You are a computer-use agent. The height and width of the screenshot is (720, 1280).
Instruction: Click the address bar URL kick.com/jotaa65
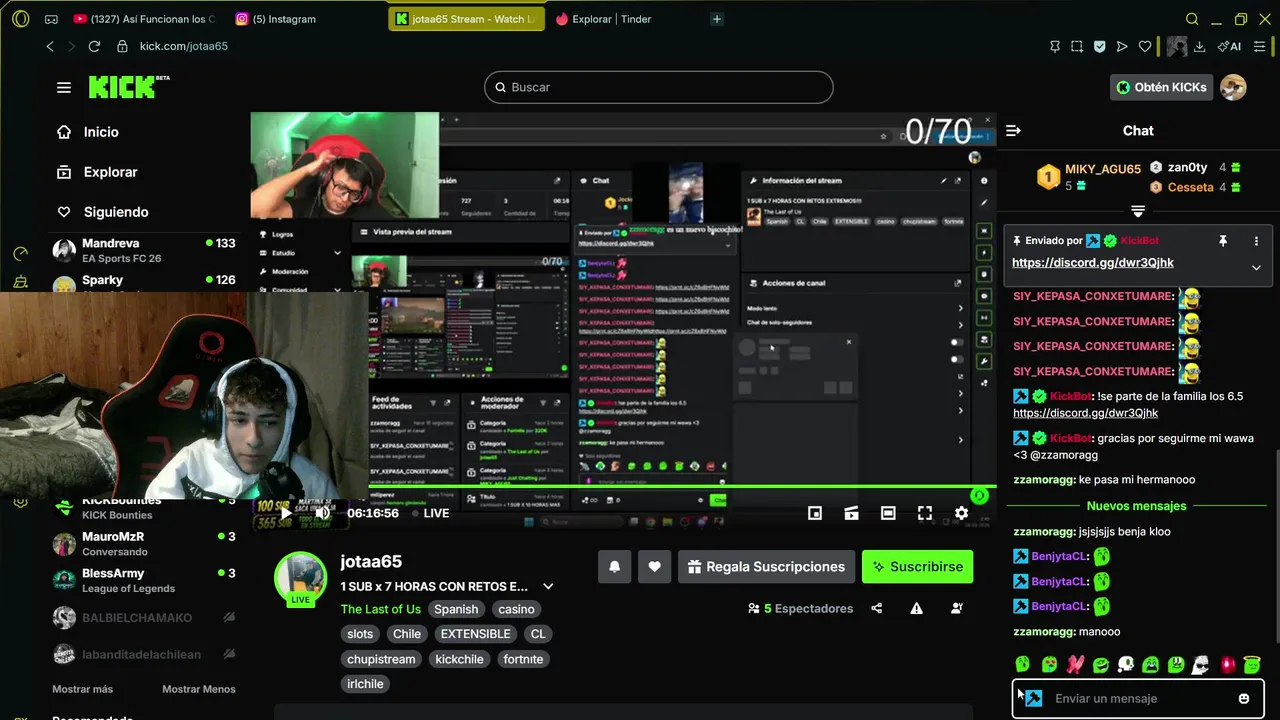(x=183, y=46)
